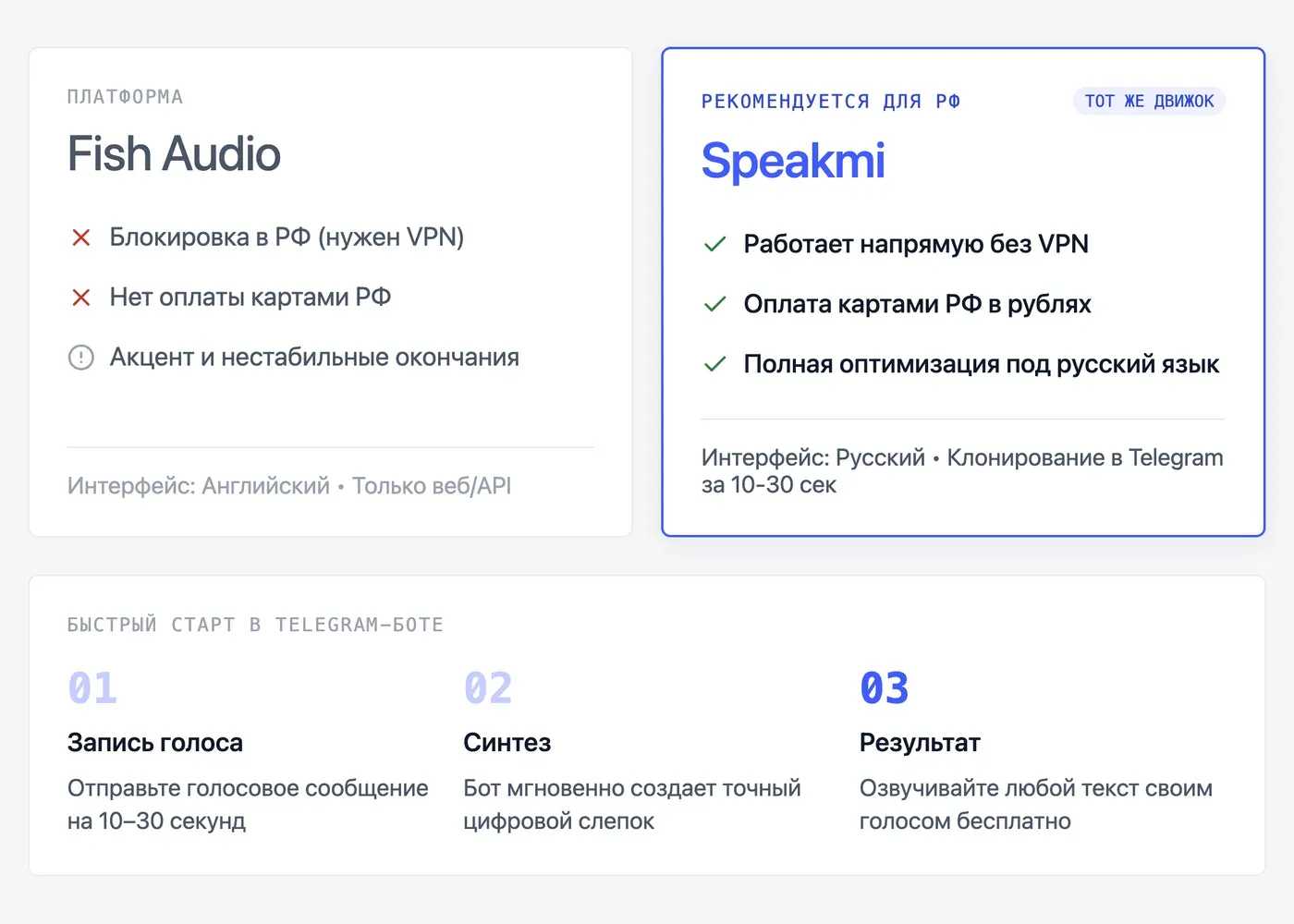Click the 'Fish Audio' heading

click(x=174, y=153)
